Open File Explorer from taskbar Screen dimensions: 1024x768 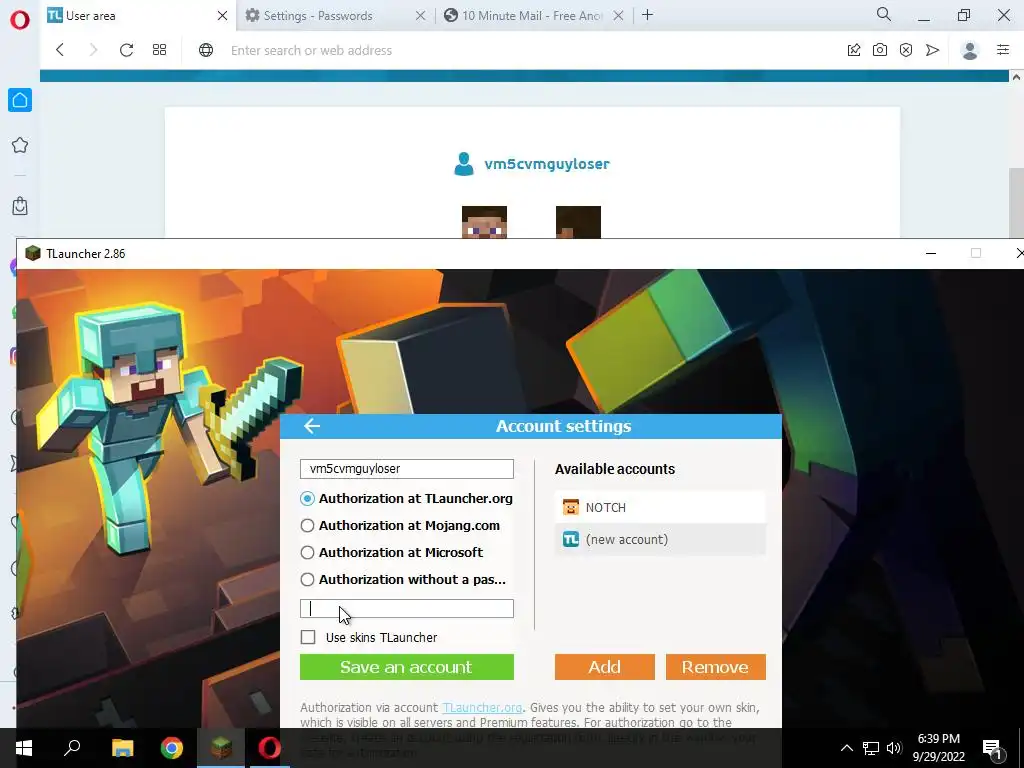pos(122,748)
